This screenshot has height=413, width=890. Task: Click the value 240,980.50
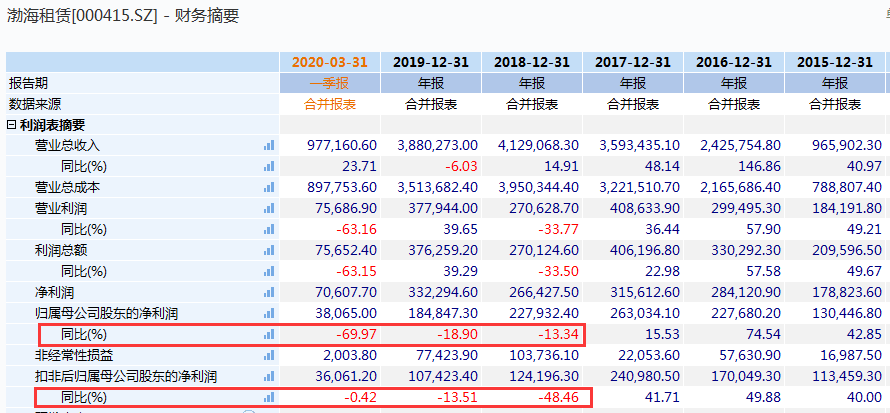pos(645,376)
